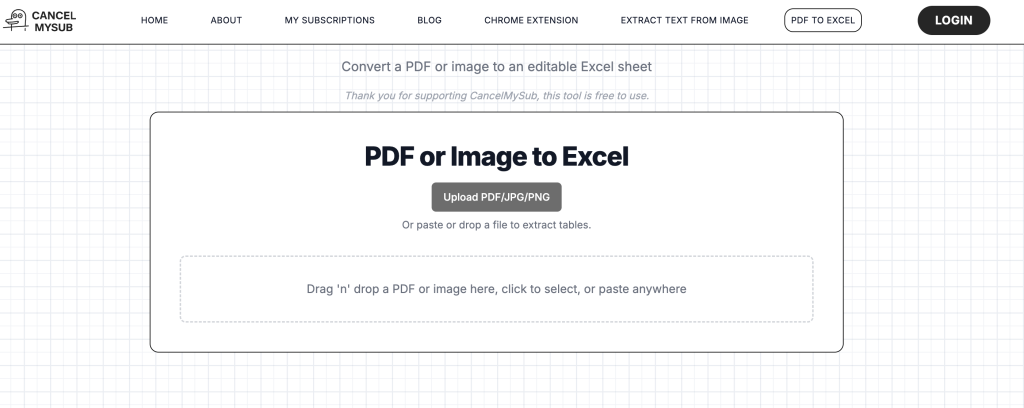
Task: Go to the ABOUT page
Action: pyautogui.click(x=226, y=20)
